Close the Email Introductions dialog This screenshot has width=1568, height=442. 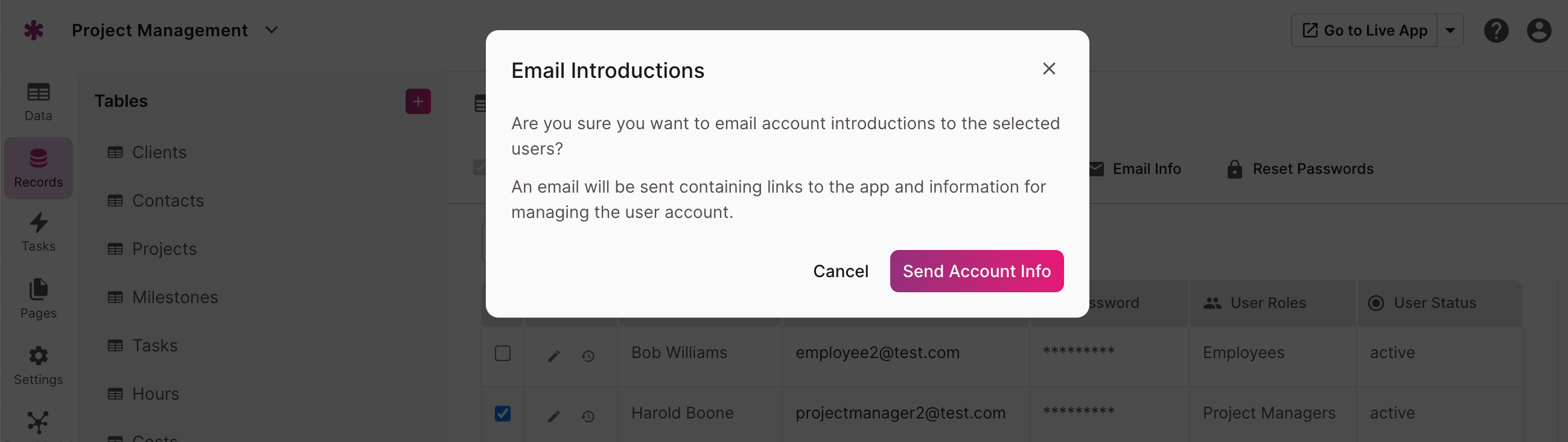[1048, 69]
